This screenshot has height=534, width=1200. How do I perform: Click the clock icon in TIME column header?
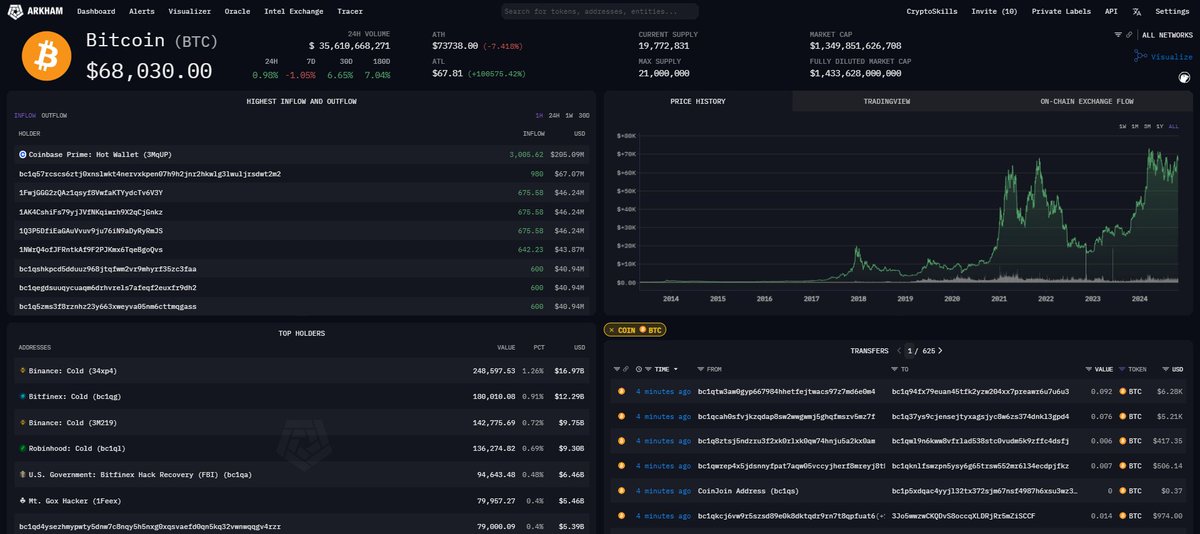click(639, 369)
